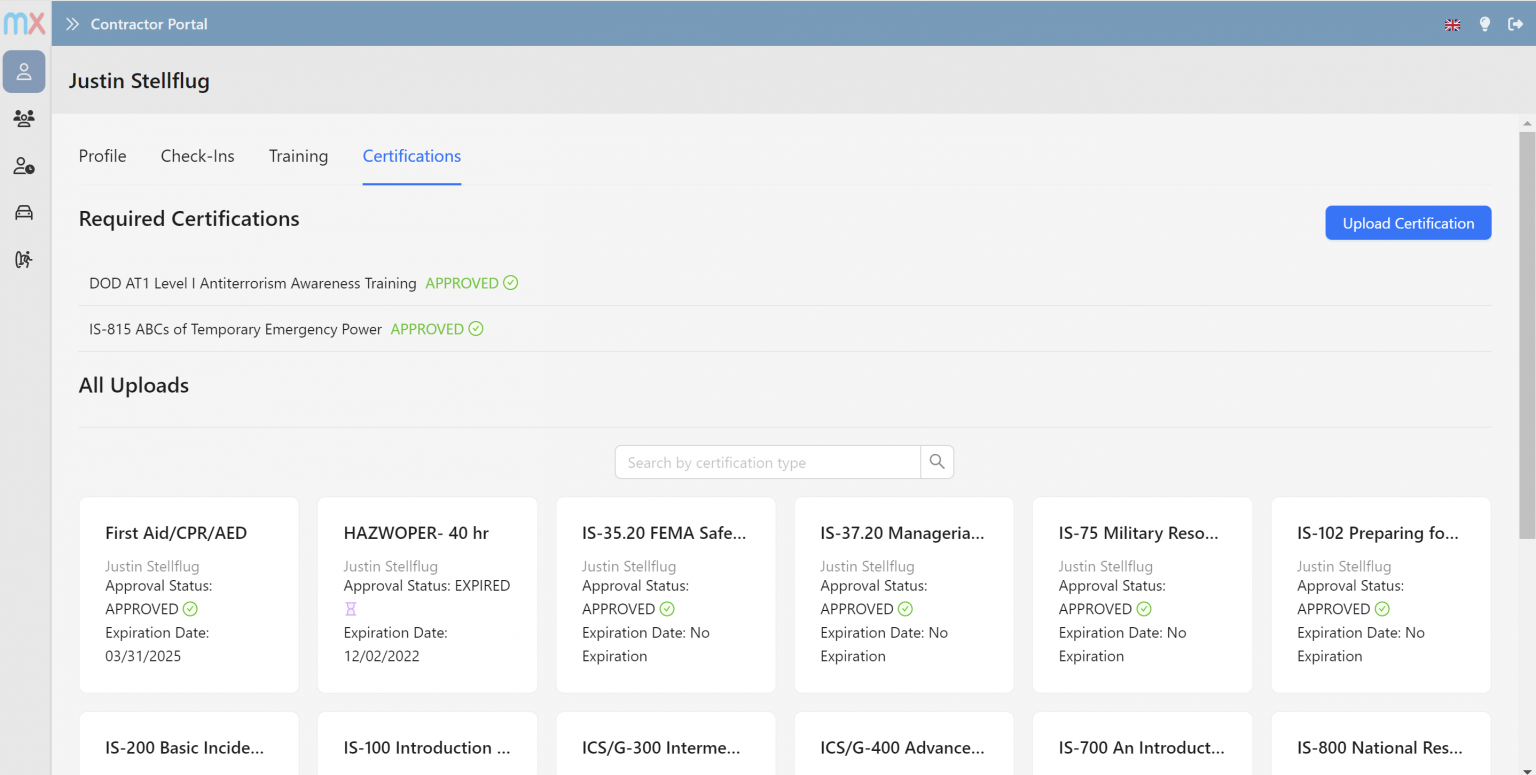Click the bottom walking-person sidebar icon

tap(24, 260)
